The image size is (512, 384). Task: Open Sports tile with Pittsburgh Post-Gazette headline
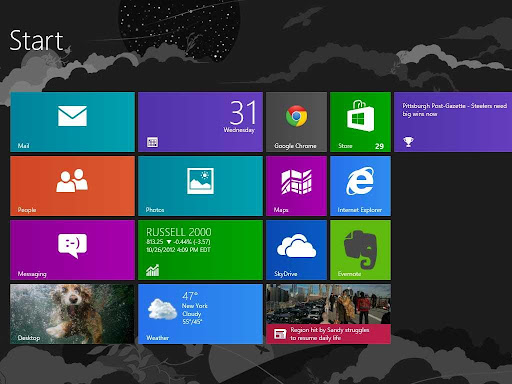453,122
